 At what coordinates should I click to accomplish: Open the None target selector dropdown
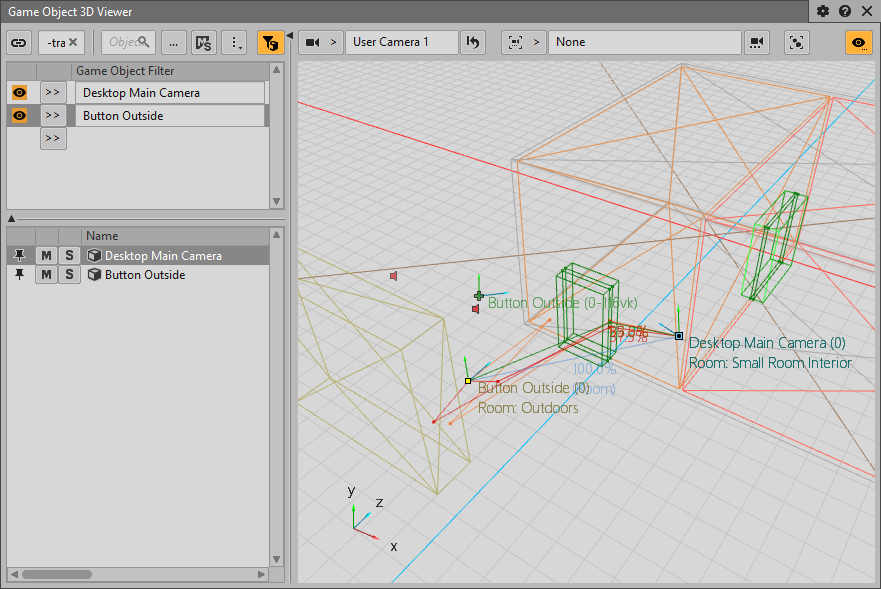click(644, 42)
